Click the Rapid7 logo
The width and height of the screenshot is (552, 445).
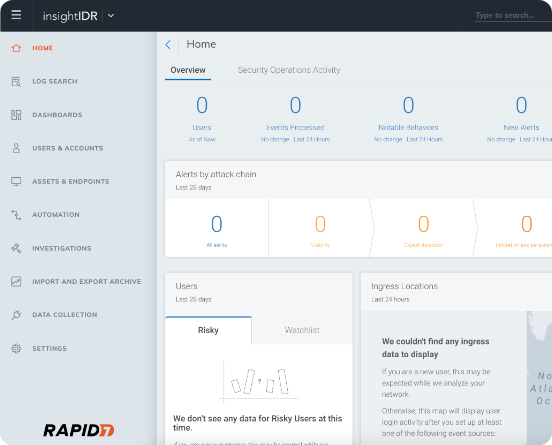point(79,430)
